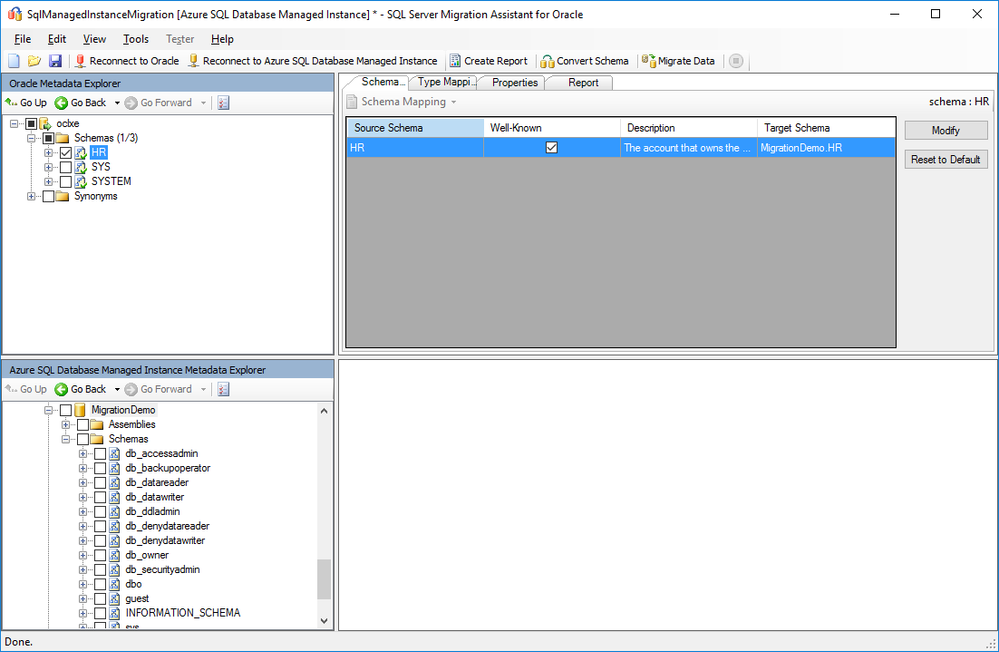
Task: Go Forward in Azure SQL Metadata Explorer
Action: click(159, 389)
